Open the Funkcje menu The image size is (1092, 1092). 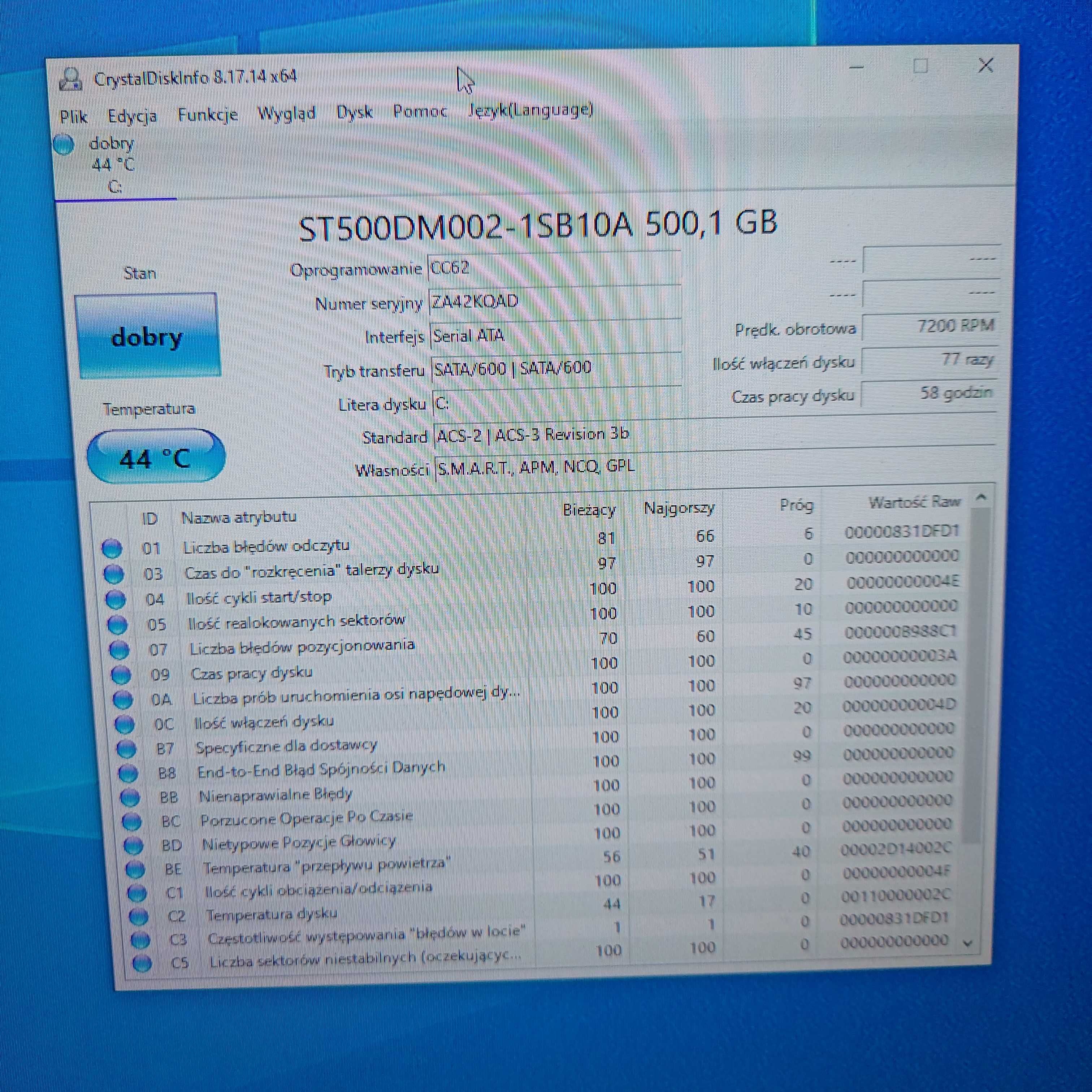point(207,115)
